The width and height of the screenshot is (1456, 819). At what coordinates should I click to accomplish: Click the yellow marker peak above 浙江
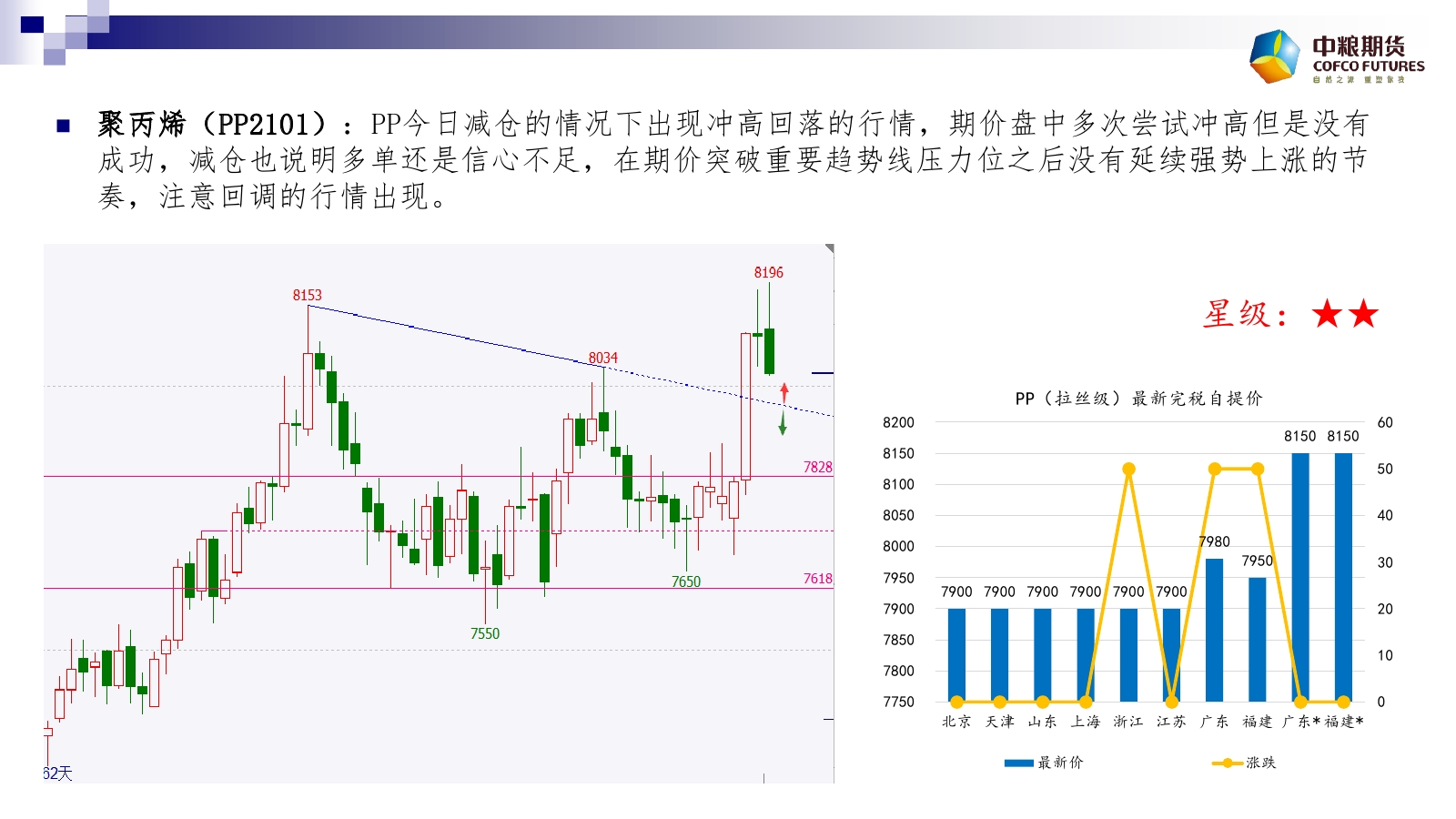pyautogui.click(x=1128, y=470)
